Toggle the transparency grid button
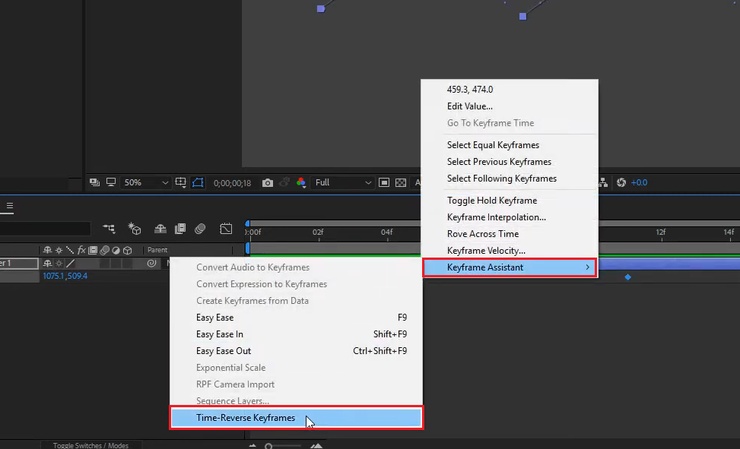The width and height of the screenshot is (740, 449). pyautogui.click(x=399, y=183)
